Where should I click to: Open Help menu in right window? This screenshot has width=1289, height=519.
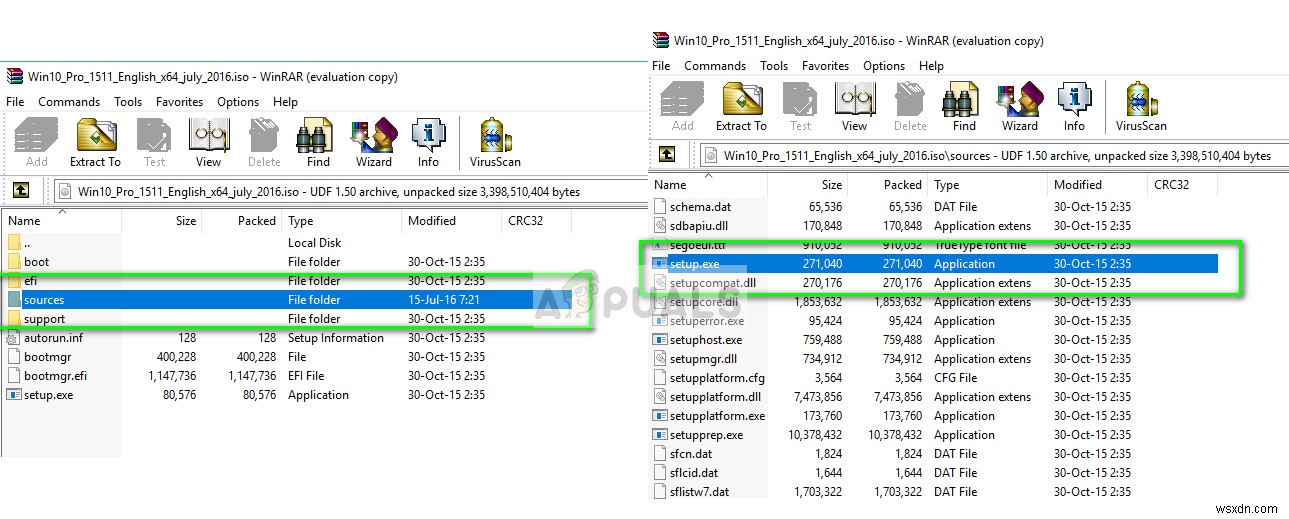click(931, 66)
